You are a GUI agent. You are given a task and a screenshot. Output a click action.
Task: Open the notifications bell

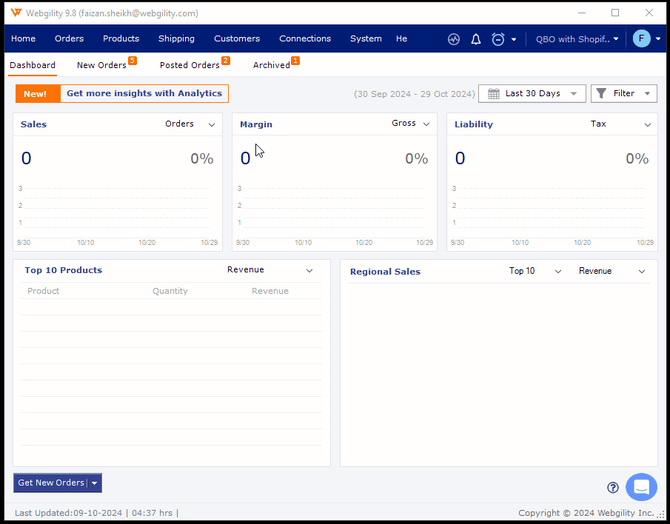pos(476,39)
